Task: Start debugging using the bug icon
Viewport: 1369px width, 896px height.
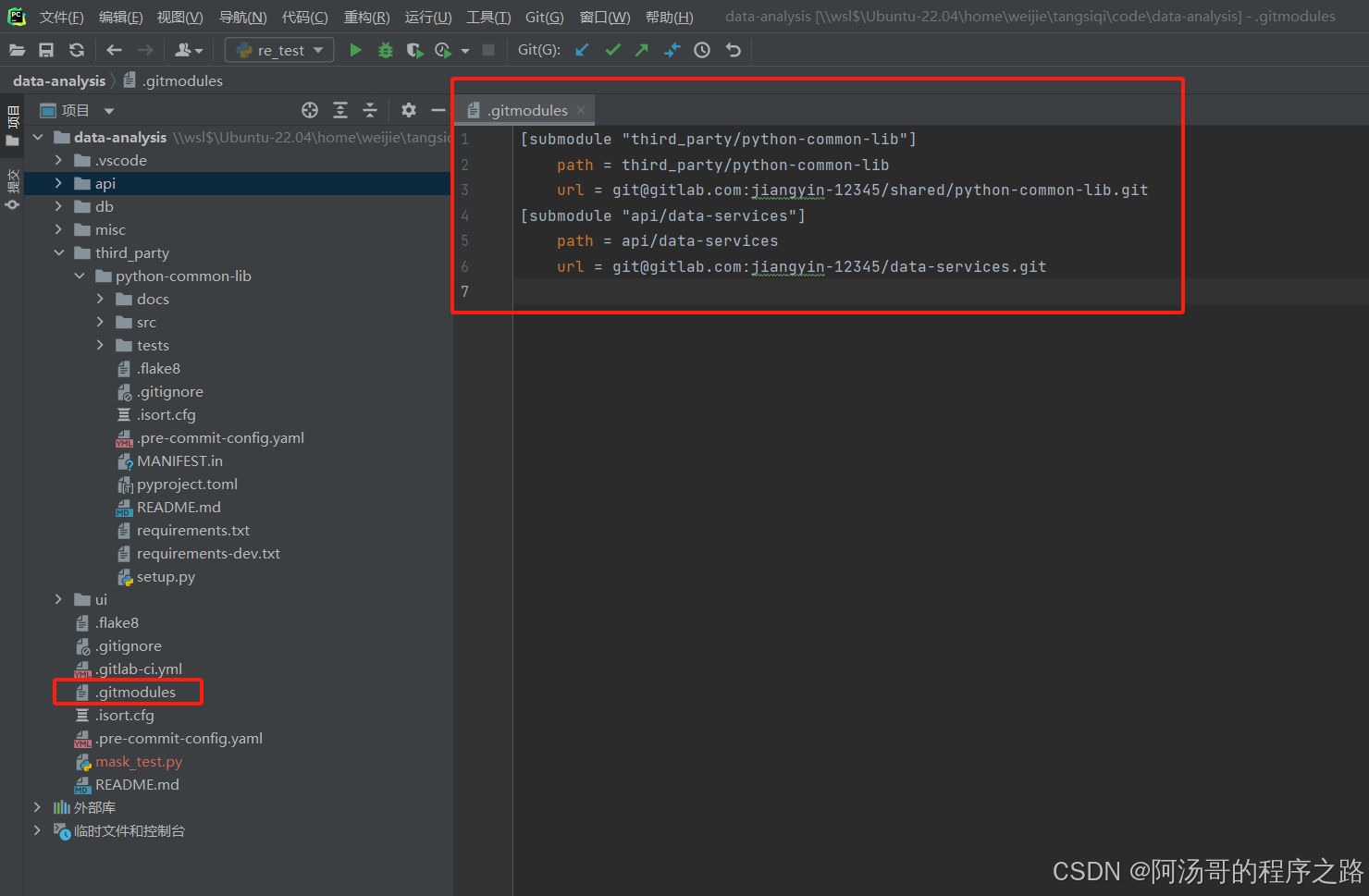Action: click(x=386, y=50)
